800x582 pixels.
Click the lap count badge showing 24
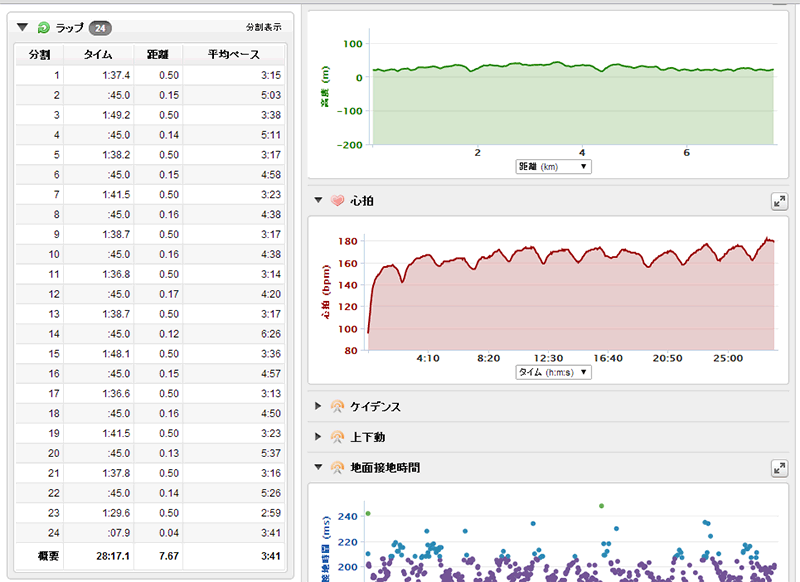click(x=100, y=28)
